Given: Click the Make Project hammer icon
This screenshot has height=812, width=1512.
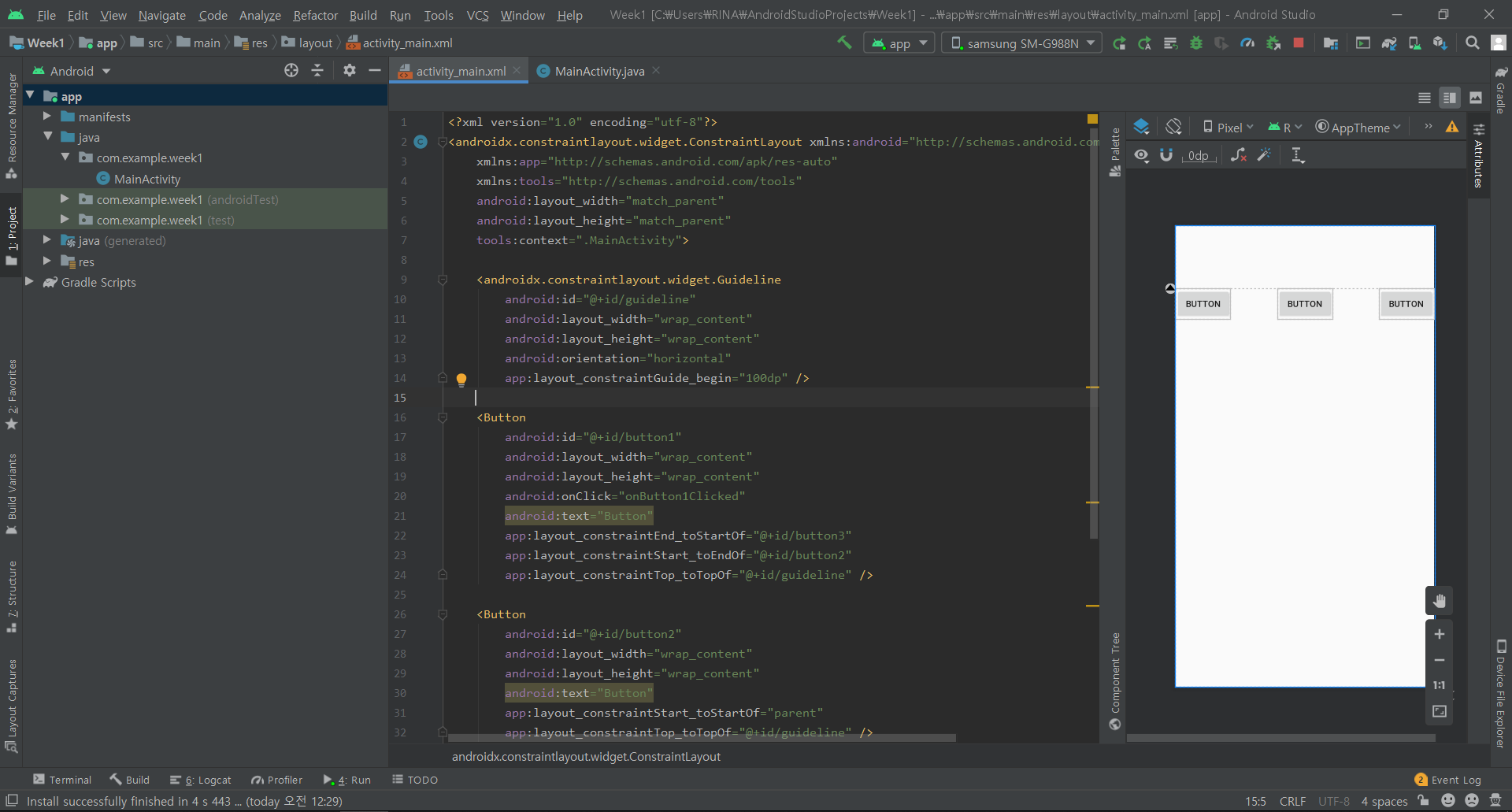Looking at the screenshot, I should [x=844, y=43].
